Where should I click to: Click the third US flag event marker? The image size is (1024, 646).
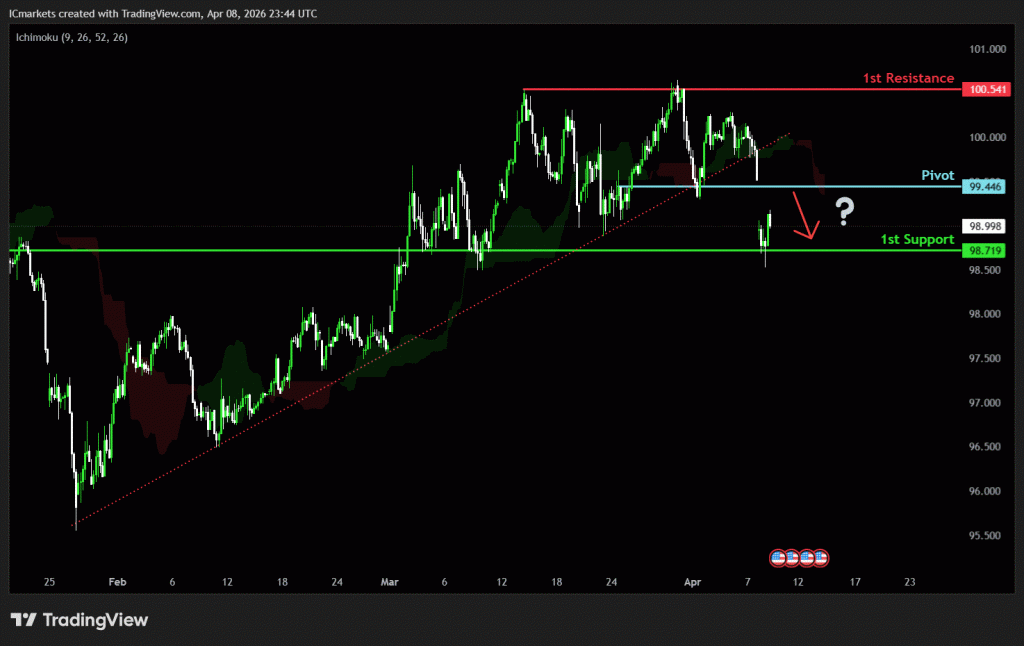click(805, 557)
